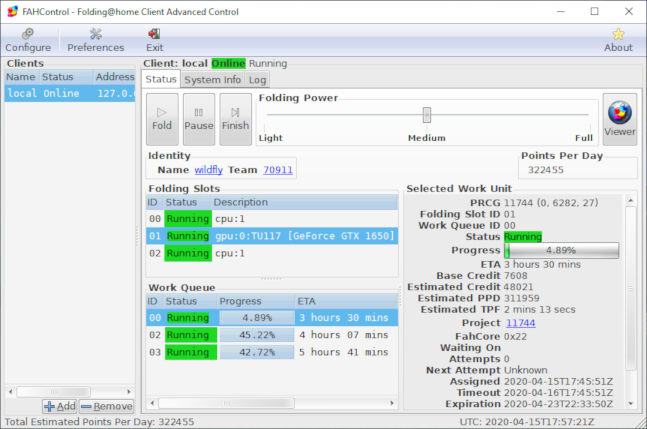Screen dimensions: 647x429
Task: Click the Work Queue scroll-right arrow
Action: (392, 403)
